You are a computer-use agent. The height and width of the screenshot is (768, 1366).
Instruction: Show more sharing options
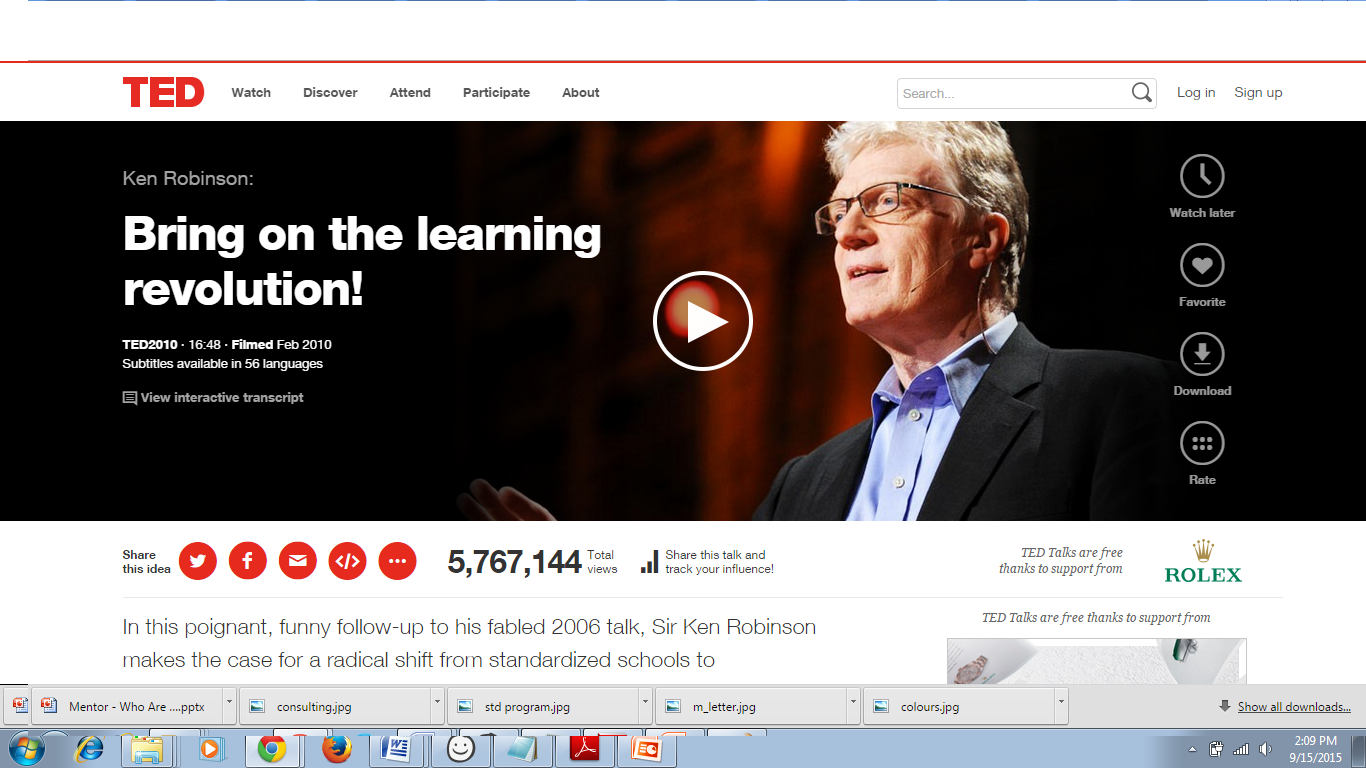397,561
